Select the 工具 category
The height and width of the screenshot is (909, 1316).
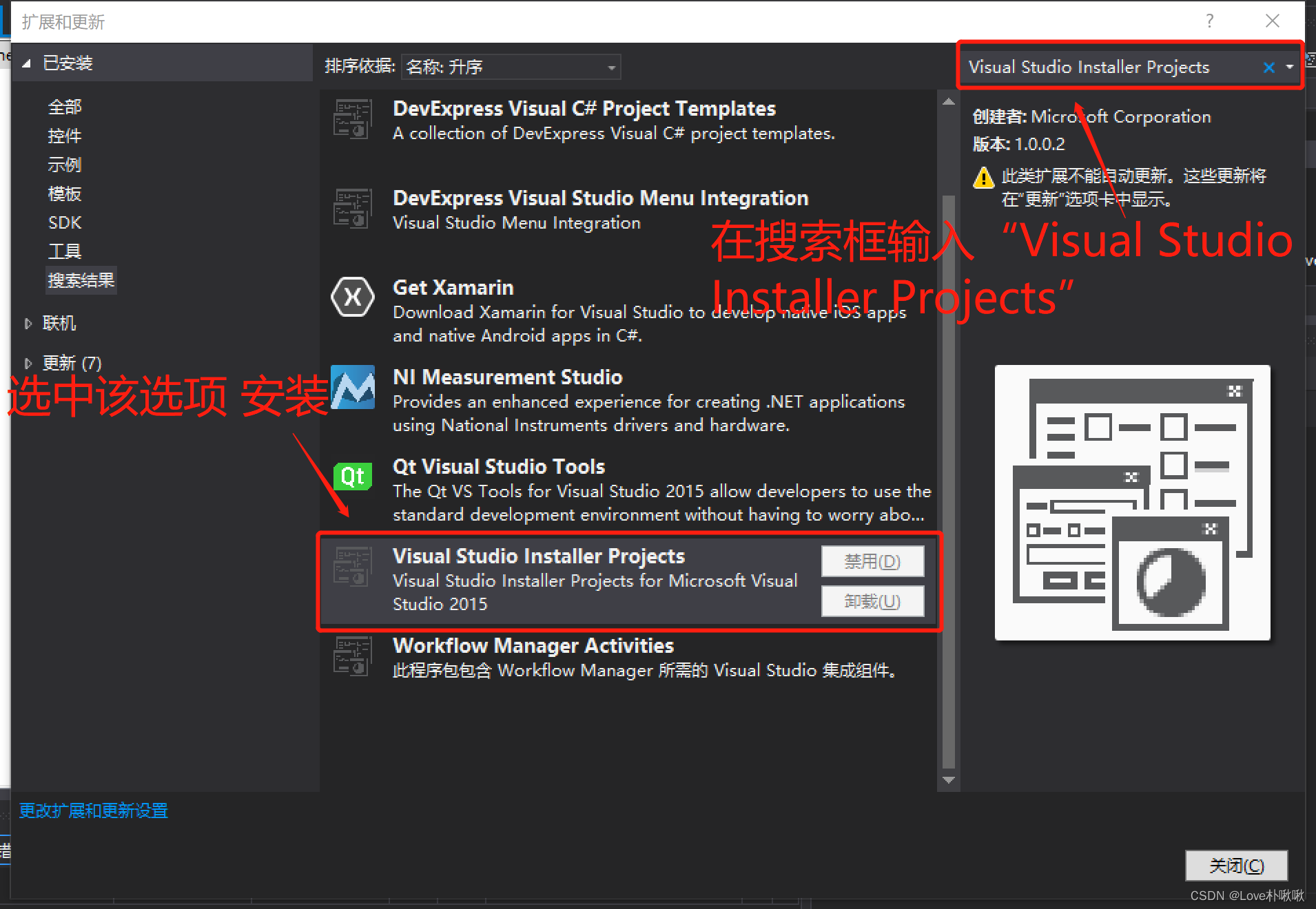point(65,251)
